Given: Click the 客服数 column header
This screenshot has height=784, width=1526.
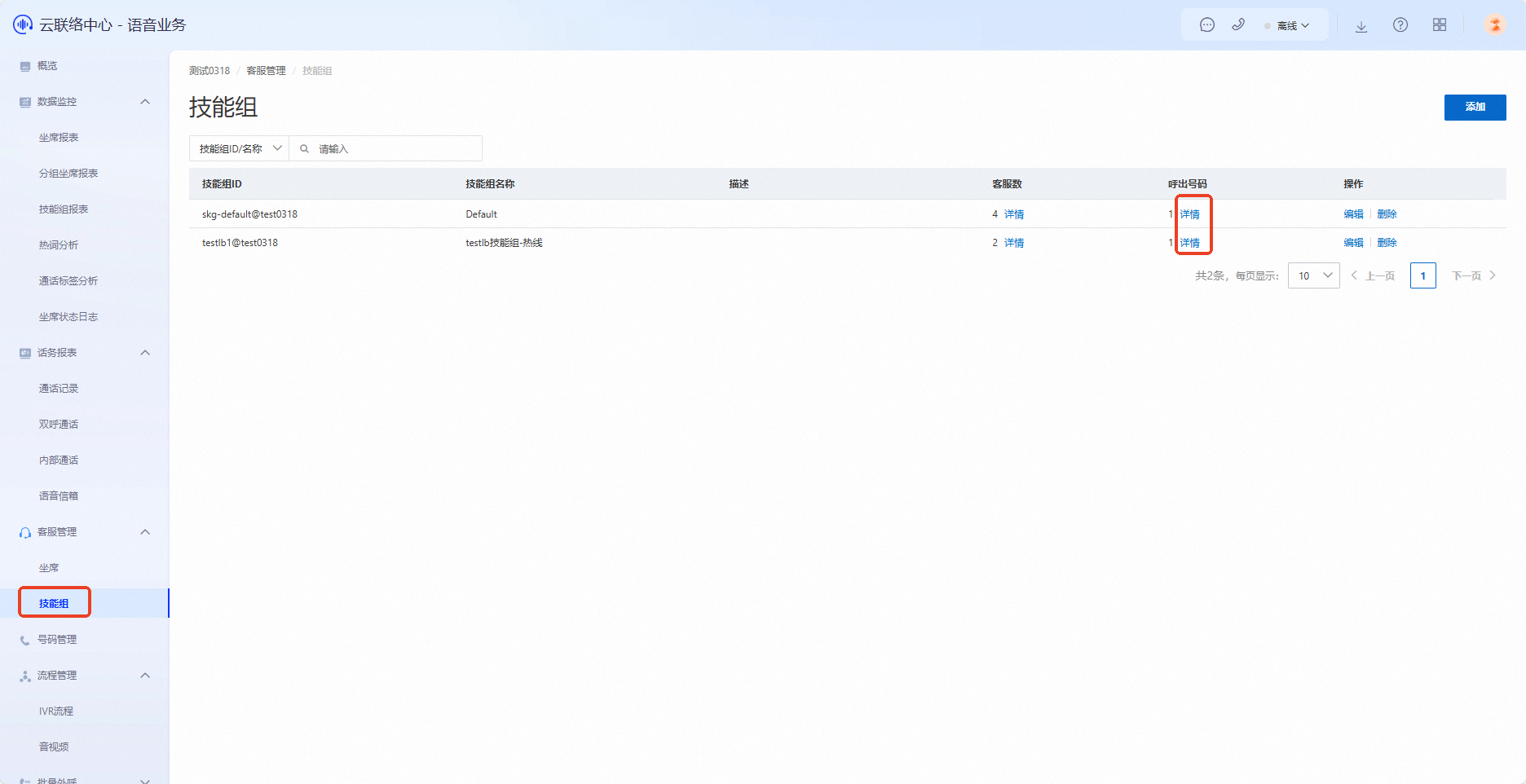Looking at the screenshot, I should point(1007,184).
